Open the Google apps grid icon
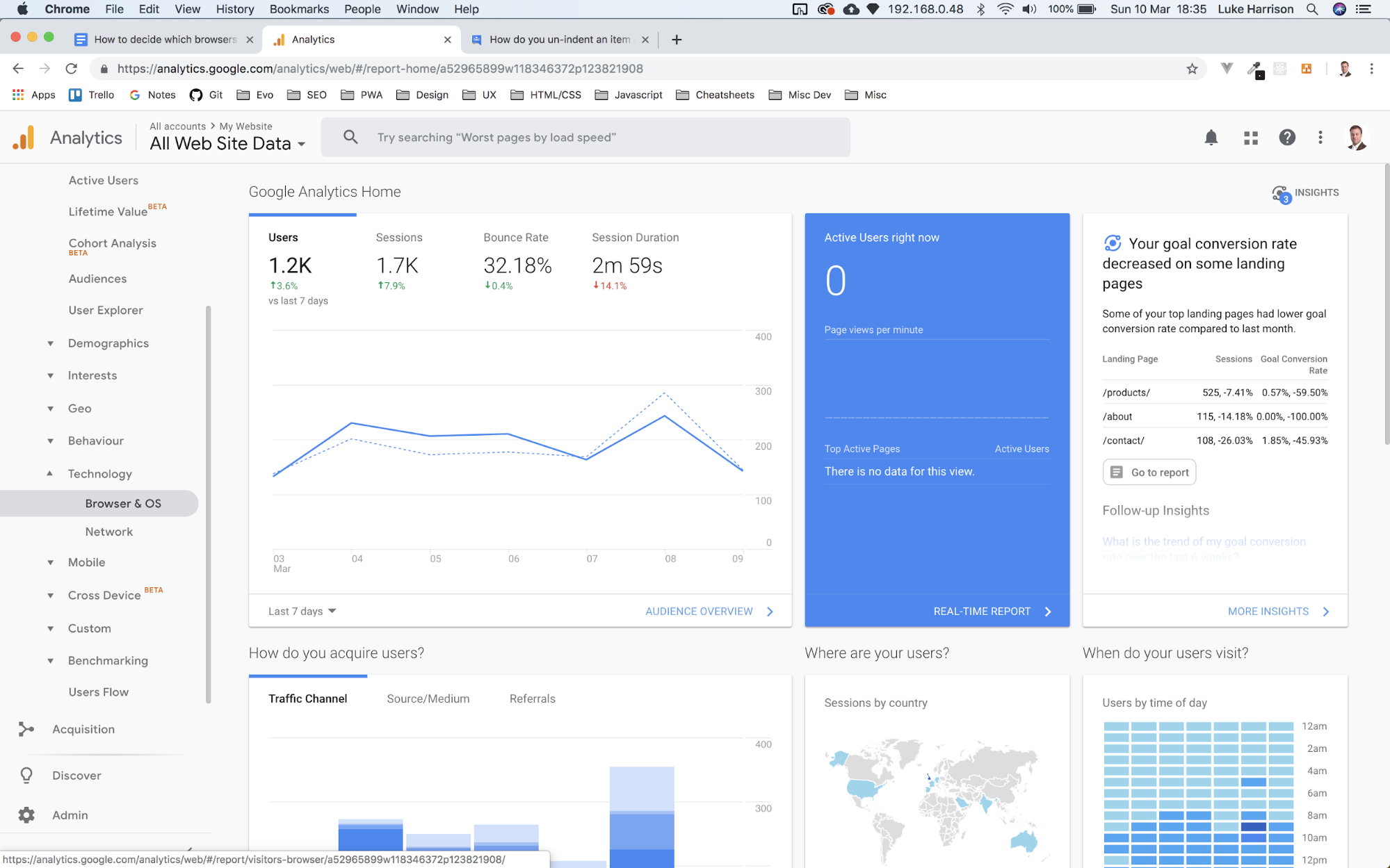 tap(1250, 138)
